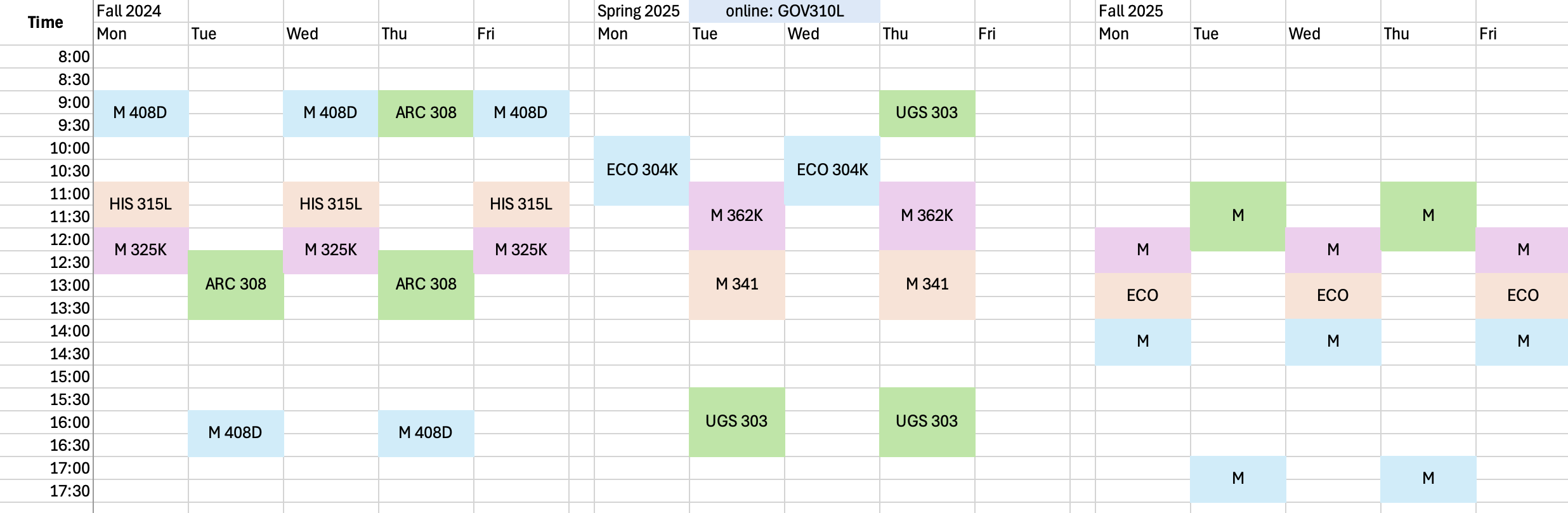Image resolution: width=1568 pixels, height=513 pixels.
Task: Select Spring 2025 Monday's ECO 304K block
Action: point(641,170)
